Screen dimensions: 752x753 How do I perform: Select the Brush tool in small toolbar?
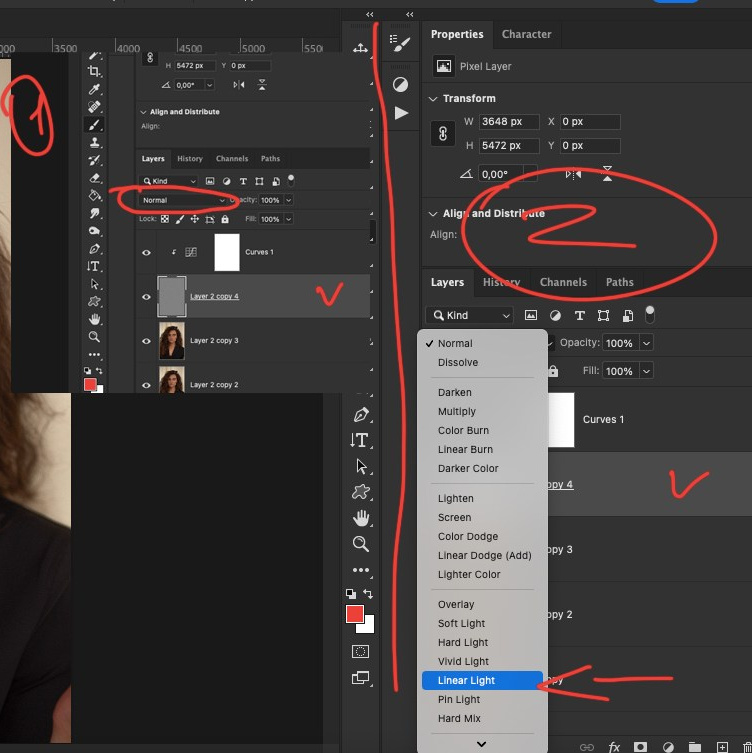94,124
